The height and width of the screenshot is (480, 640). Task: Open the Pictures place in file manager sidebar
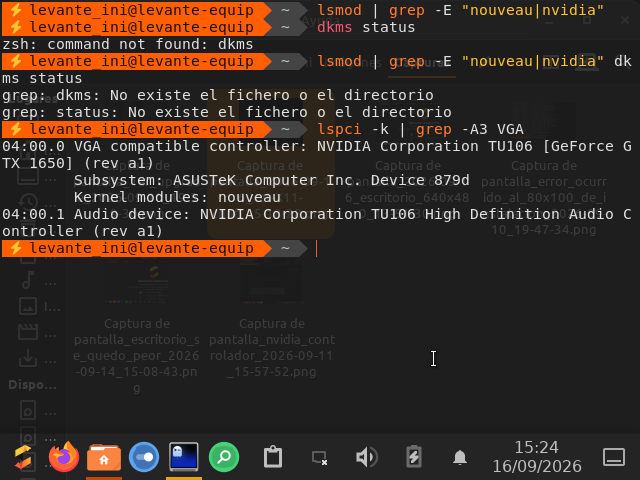(28, 306)
